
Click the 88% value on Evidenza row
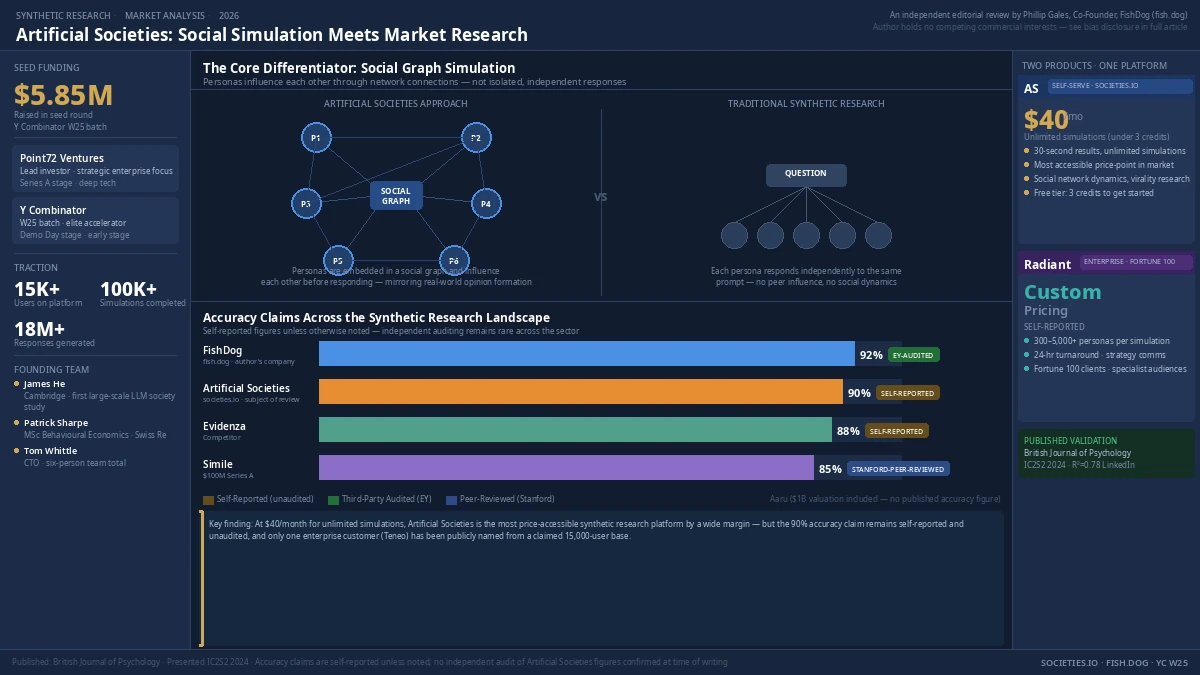click(848, 431)
